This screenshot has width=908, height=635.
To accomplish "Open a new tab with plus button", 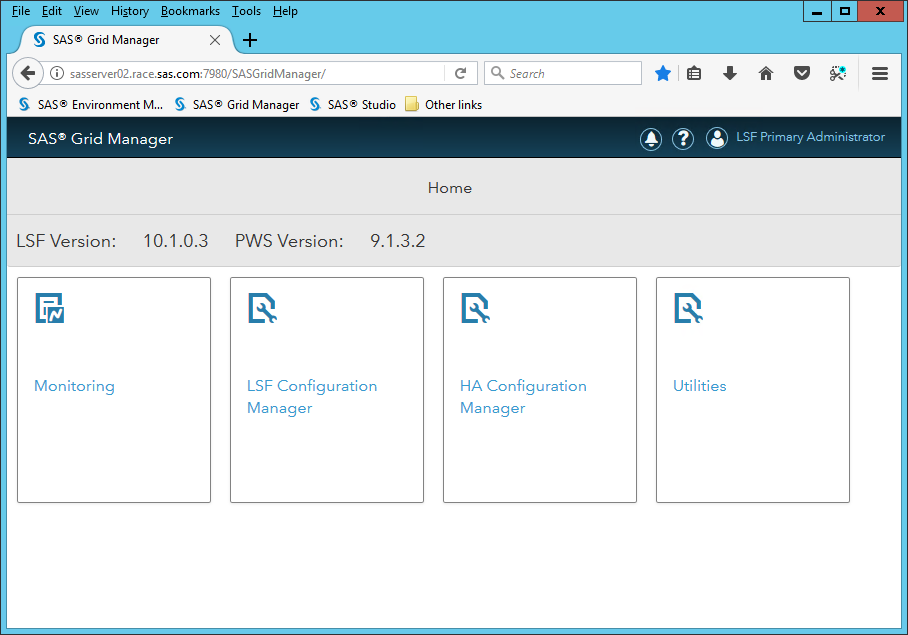I will pos(250,40).
